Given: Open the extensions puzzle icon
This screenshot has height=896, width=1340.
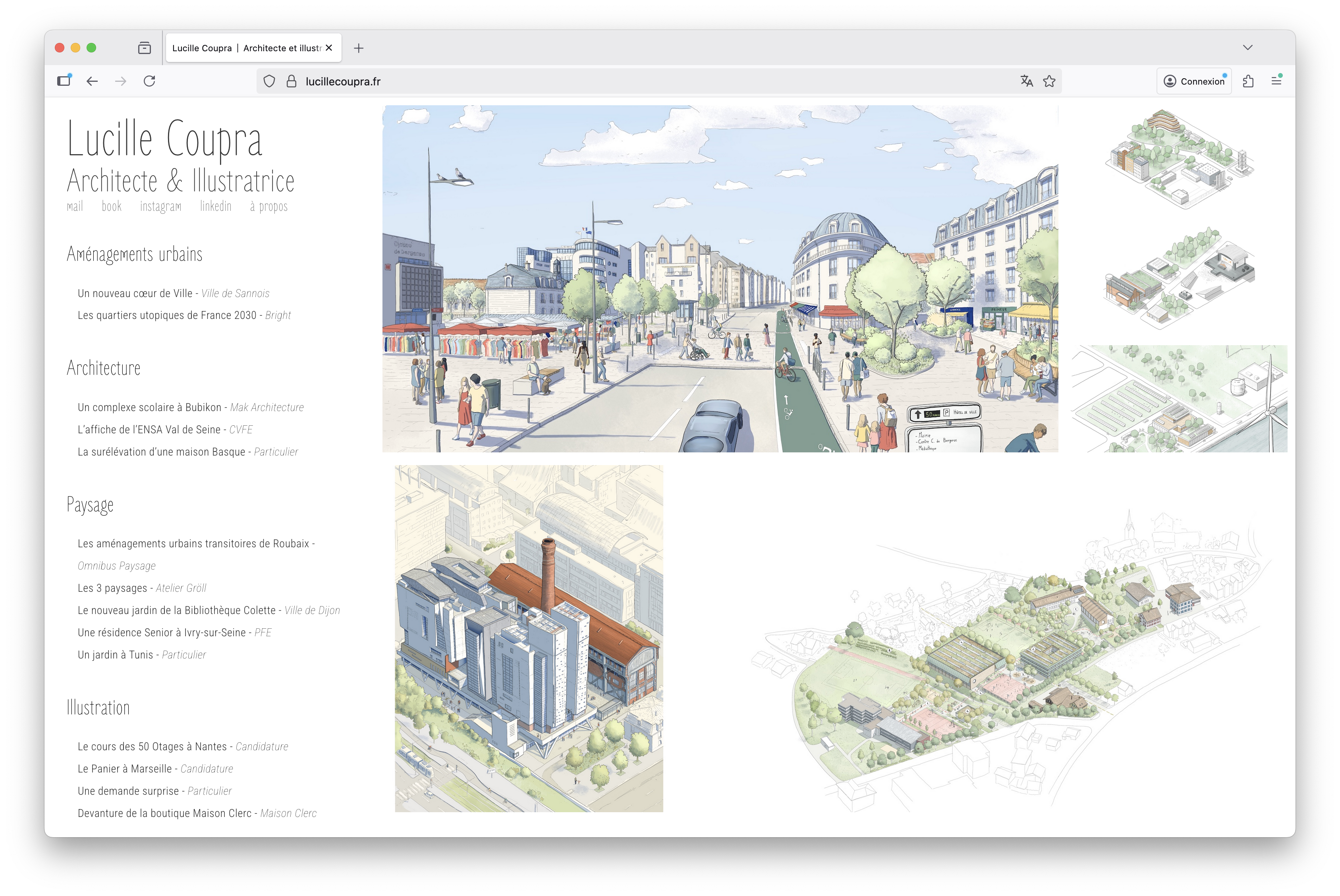Looking at the screenshot, I should click(x=1248, y=81).
